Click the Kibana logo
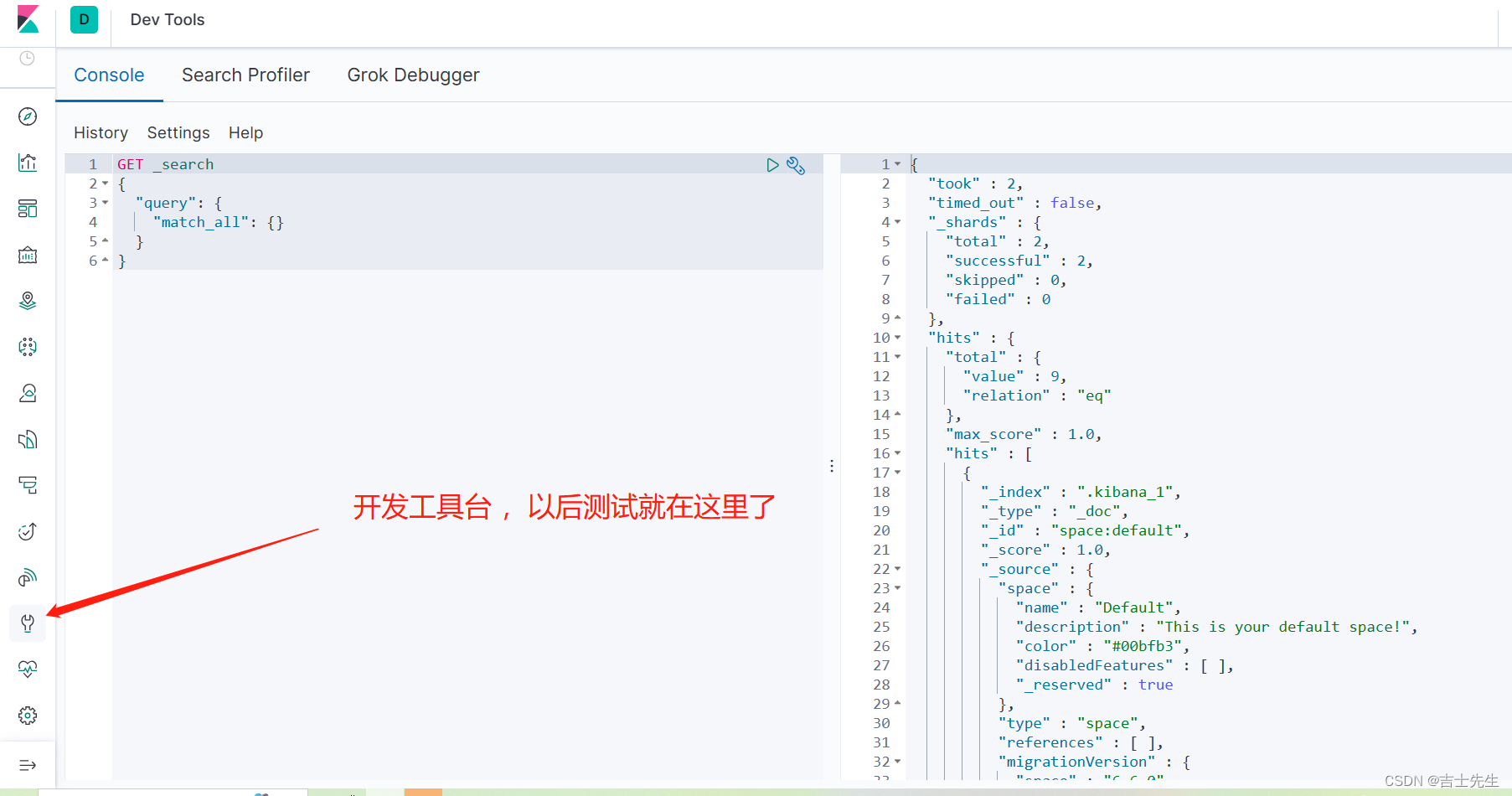Screen dimensions: 1512x796 (28, 19)
